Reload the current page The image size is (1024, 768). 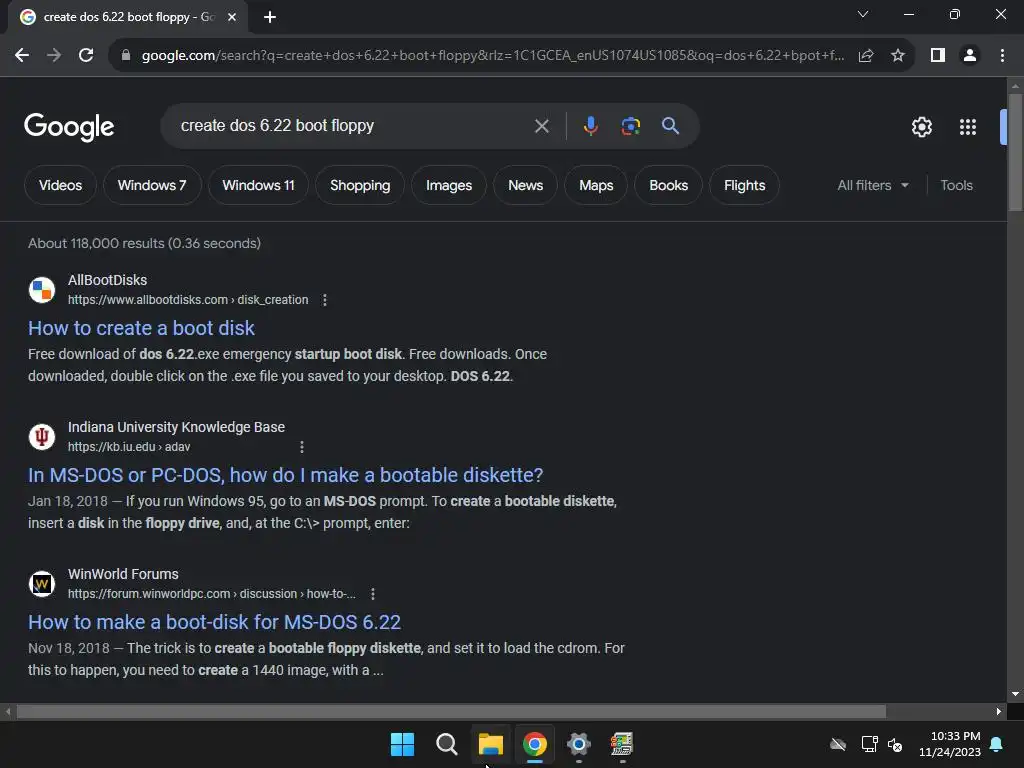pos(86,56)
